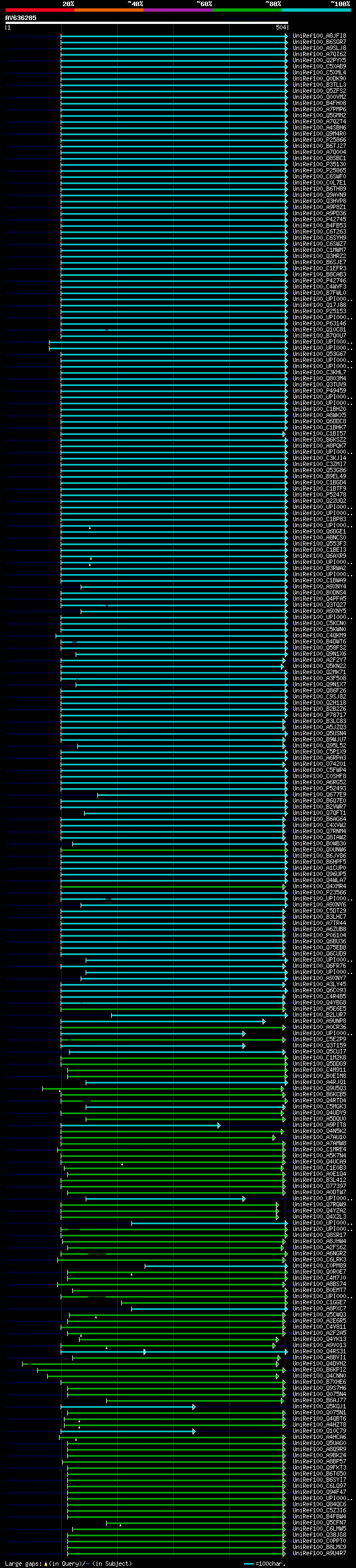Click the orange ~40% identity color swatch

109,10
